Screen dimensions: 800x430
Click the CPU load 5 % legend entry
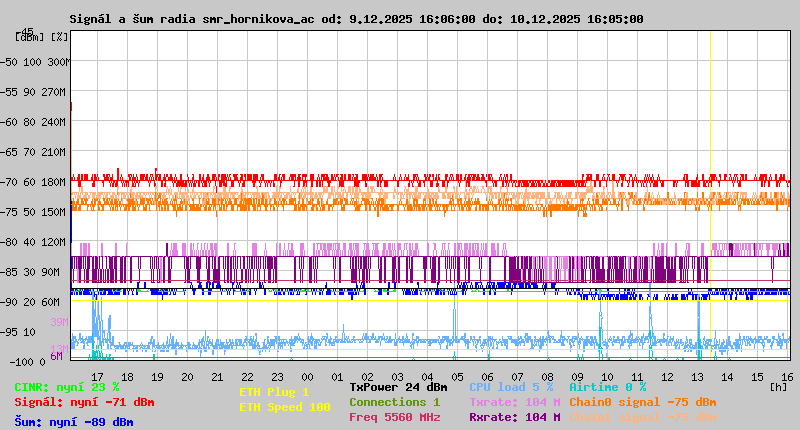point(511,386)
